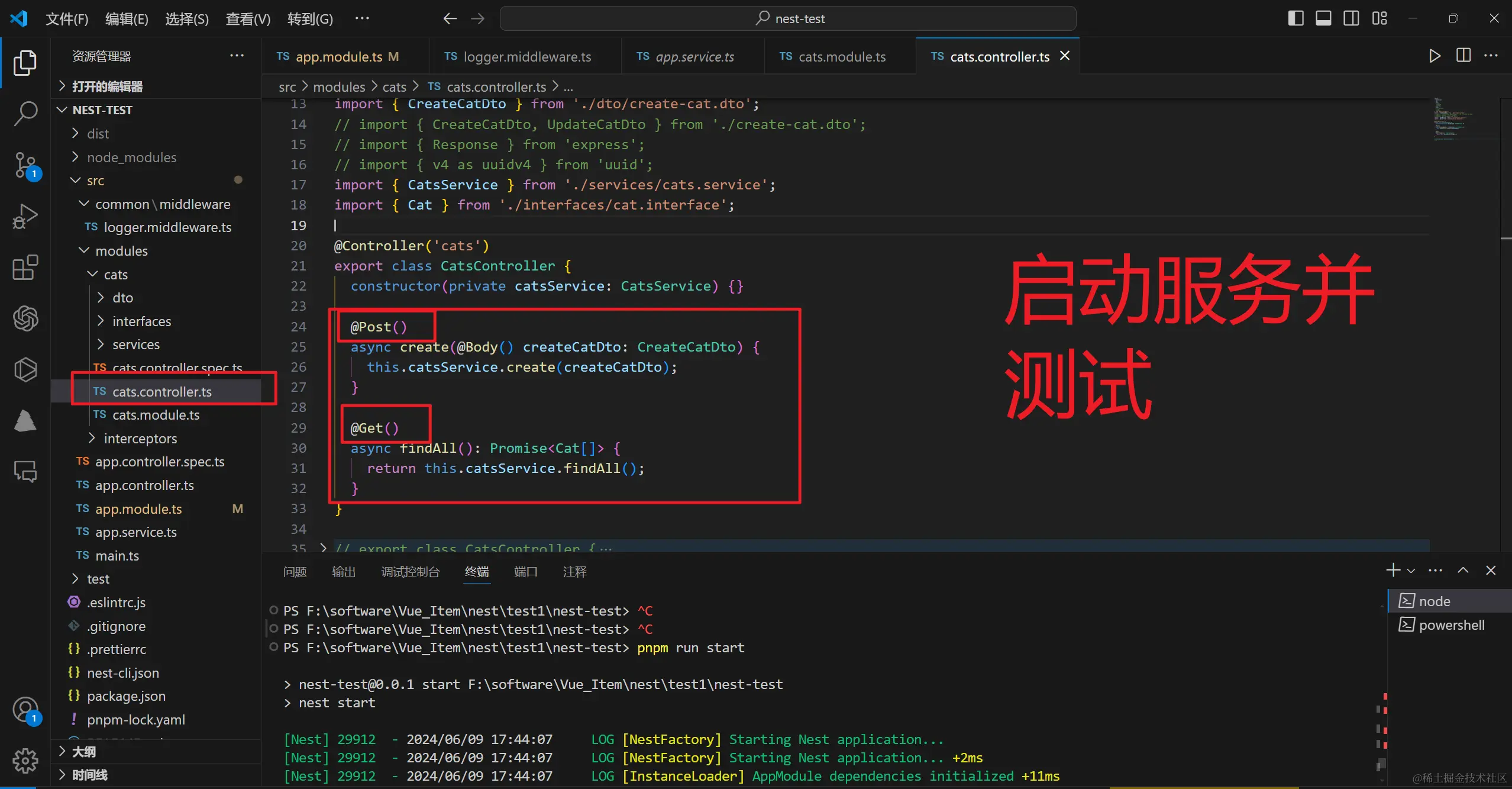Switch to the logger.middleware.ts tab
The width and height of the screenshot is (1512, 789).
point(525,56)
